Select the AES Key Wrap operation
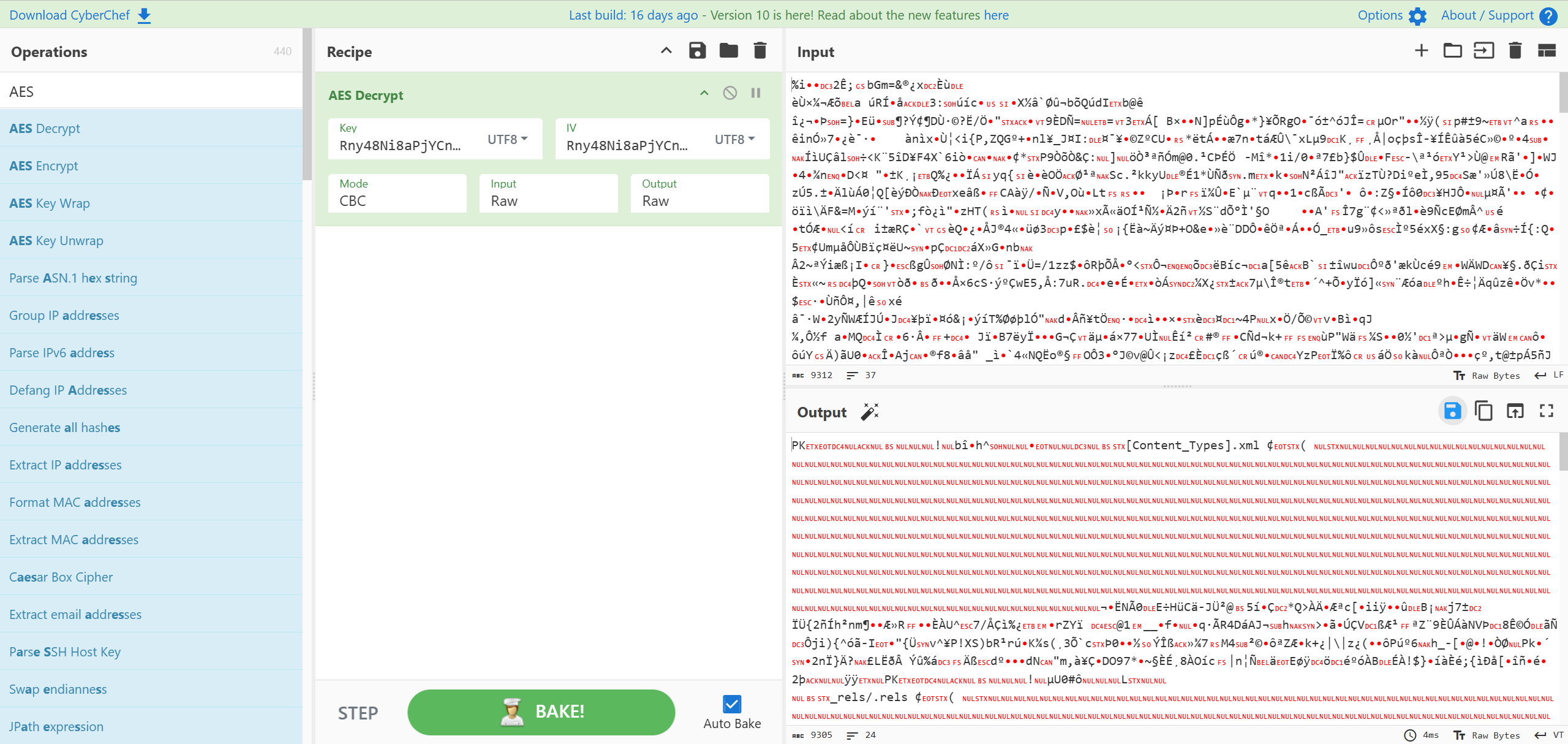1568x744 pixels. pyautogui.click(x=50, y=203)
